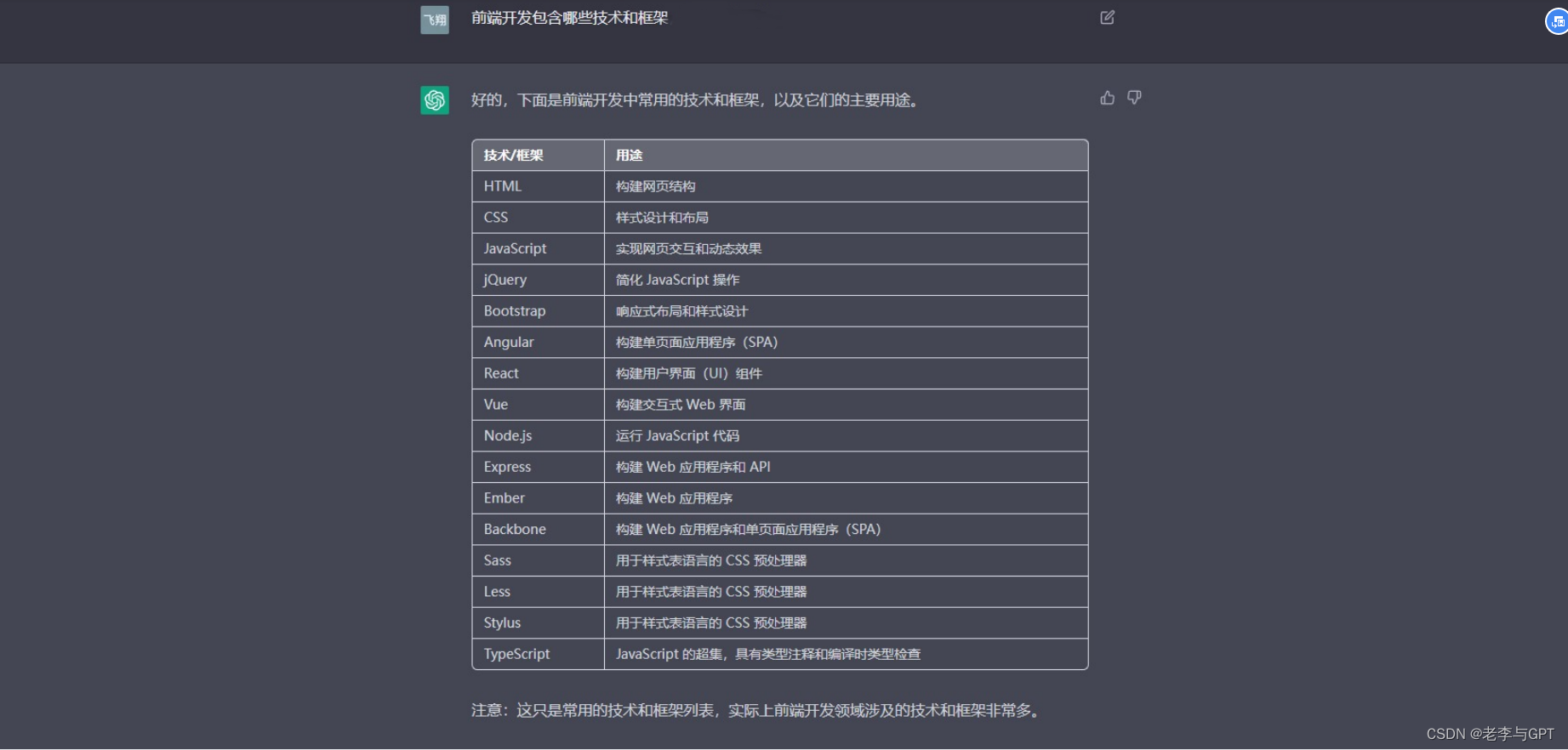Click the blue circular icon in the corner

[x=1557, y=21]
